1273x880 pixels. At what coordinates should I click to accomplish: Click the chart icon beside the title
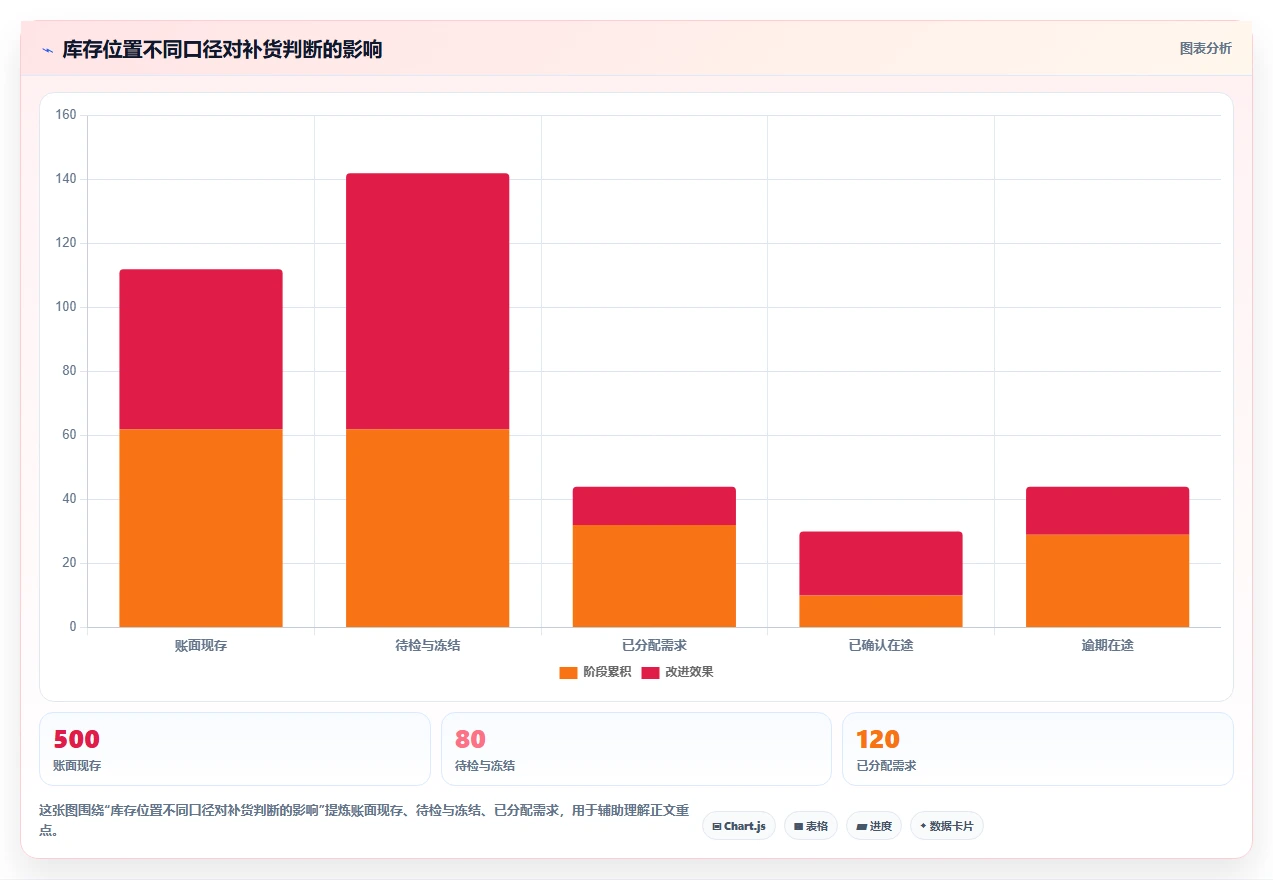tap(47, 50)
